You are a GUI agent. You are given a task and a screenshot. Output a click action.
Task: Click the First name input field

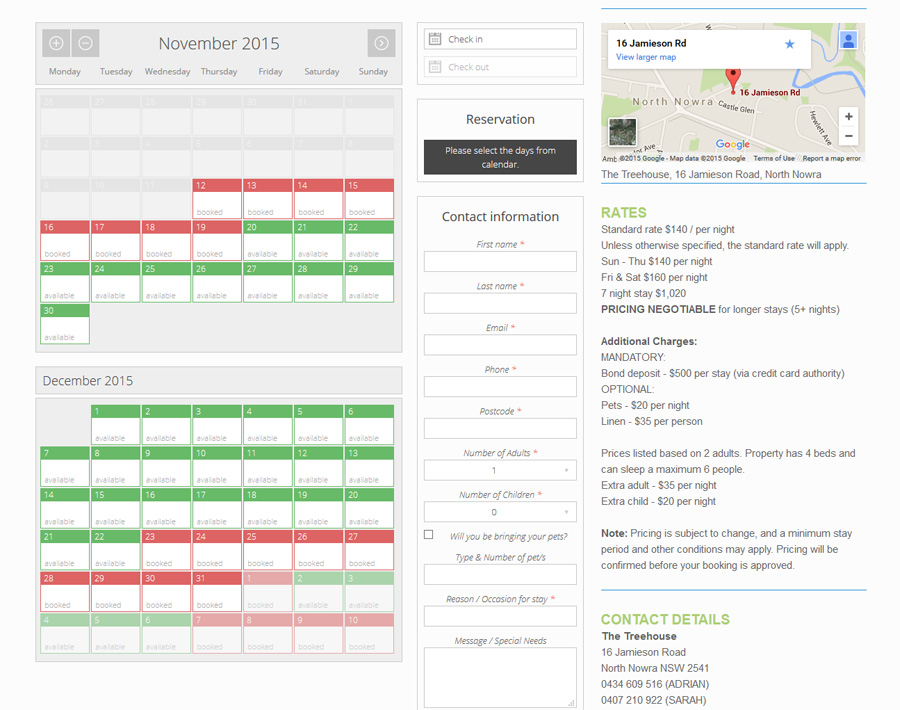click(x=500, y=262)
